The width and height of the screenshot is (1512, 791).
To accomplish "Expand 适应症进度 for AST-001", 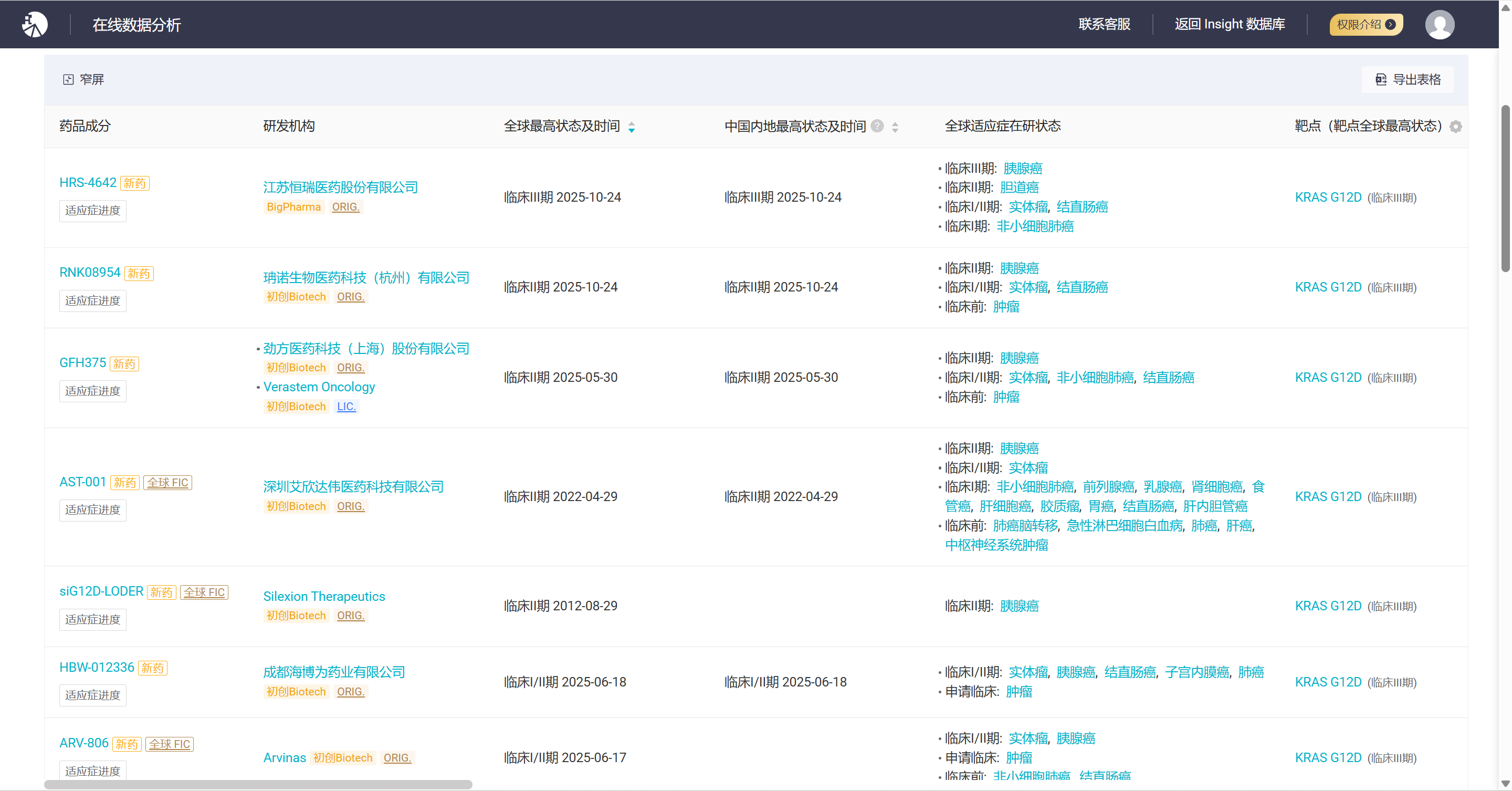I will [93, 511].
